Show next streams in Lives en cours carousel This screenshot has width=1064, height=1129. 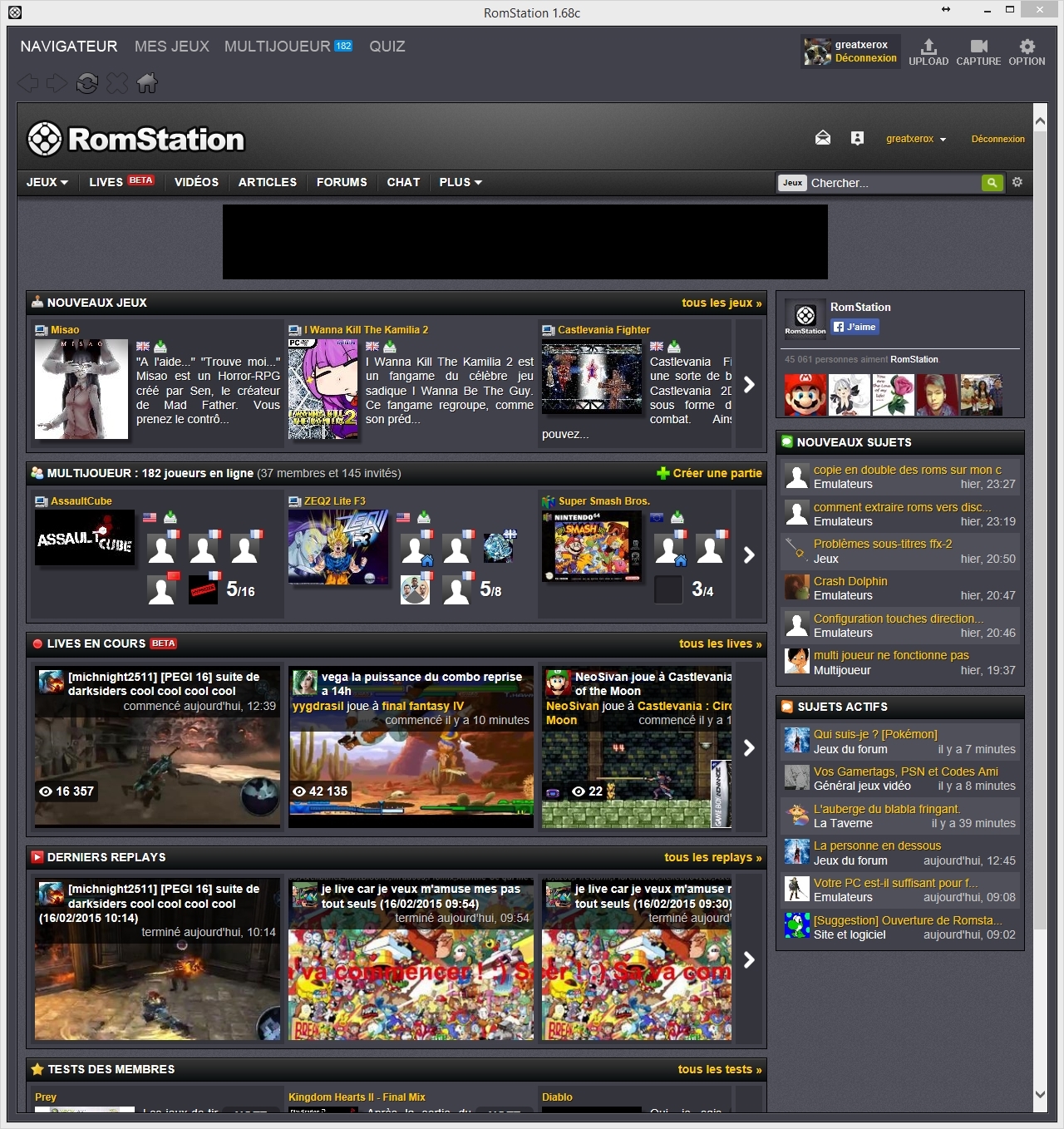coord(750,747)
